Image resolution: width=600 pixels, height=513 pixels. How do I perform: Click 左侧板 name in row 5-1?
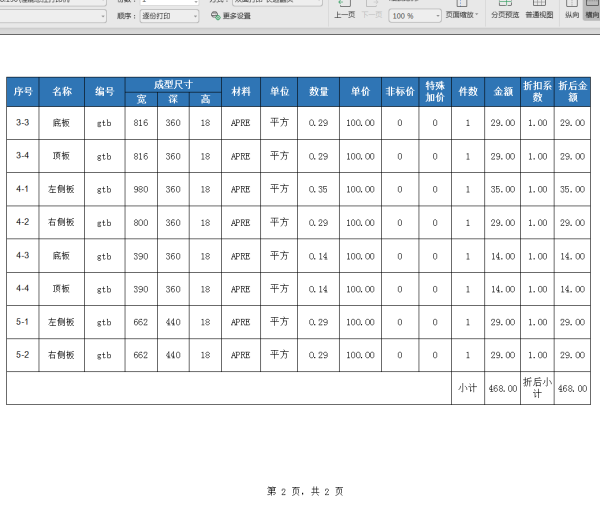tap(61, 322)
